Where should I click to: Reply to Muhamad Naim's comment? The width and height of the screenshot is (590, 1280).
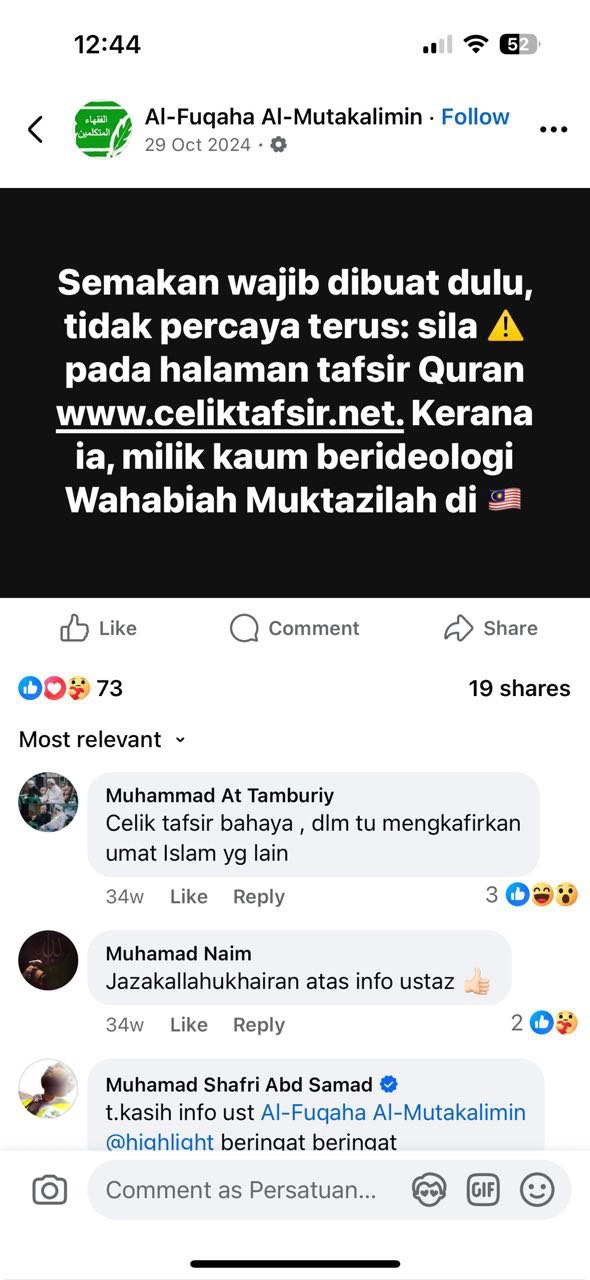pos(259,1025)
